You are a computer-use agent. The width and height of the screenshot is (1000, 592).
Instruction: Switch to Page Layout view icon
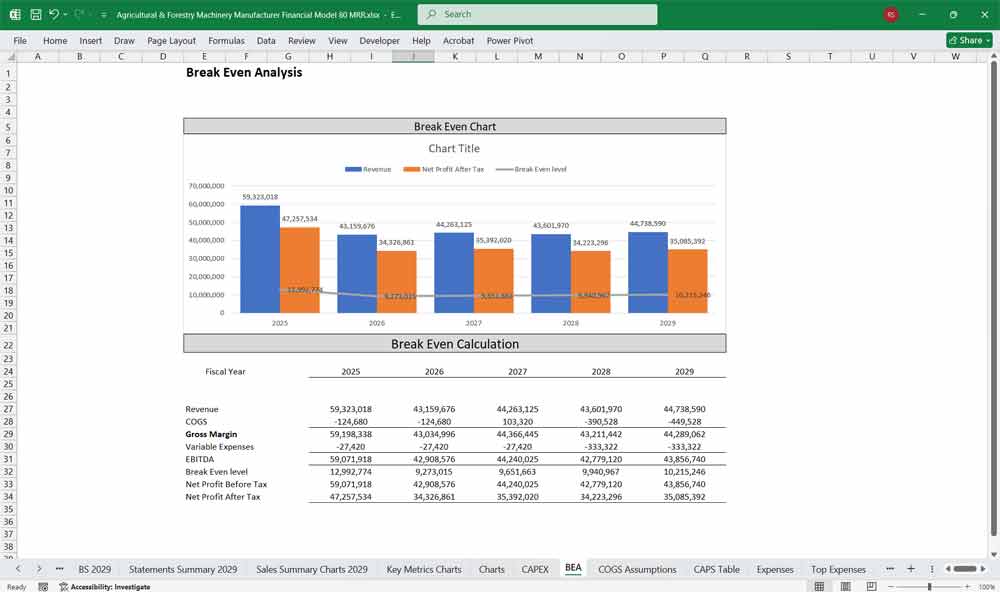846,586
